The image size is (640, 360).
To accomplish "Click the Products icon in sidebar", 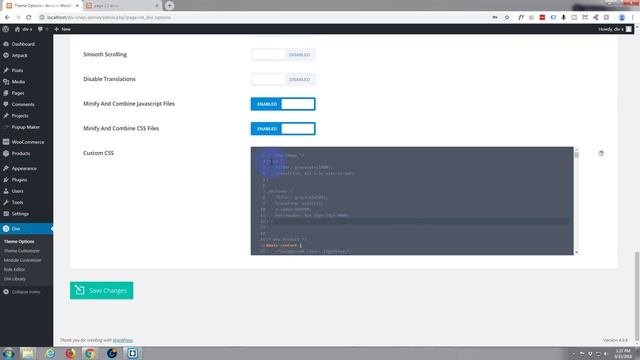I will [6, 153].
